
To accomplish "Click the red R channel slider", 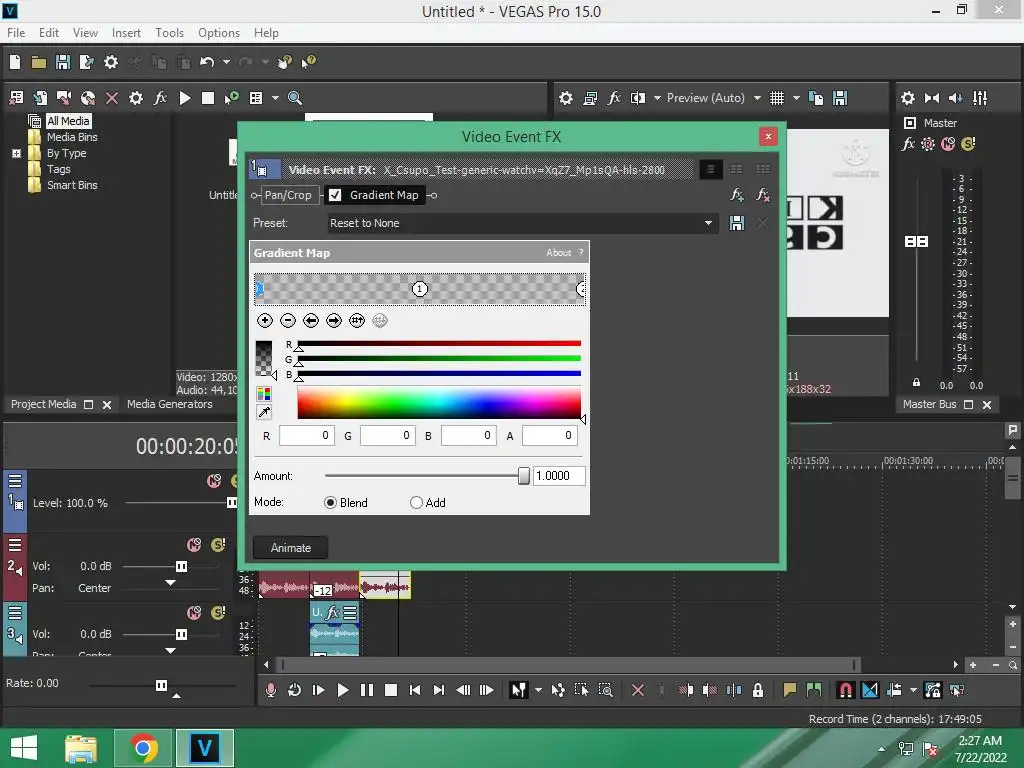I will tap(439, 343).
